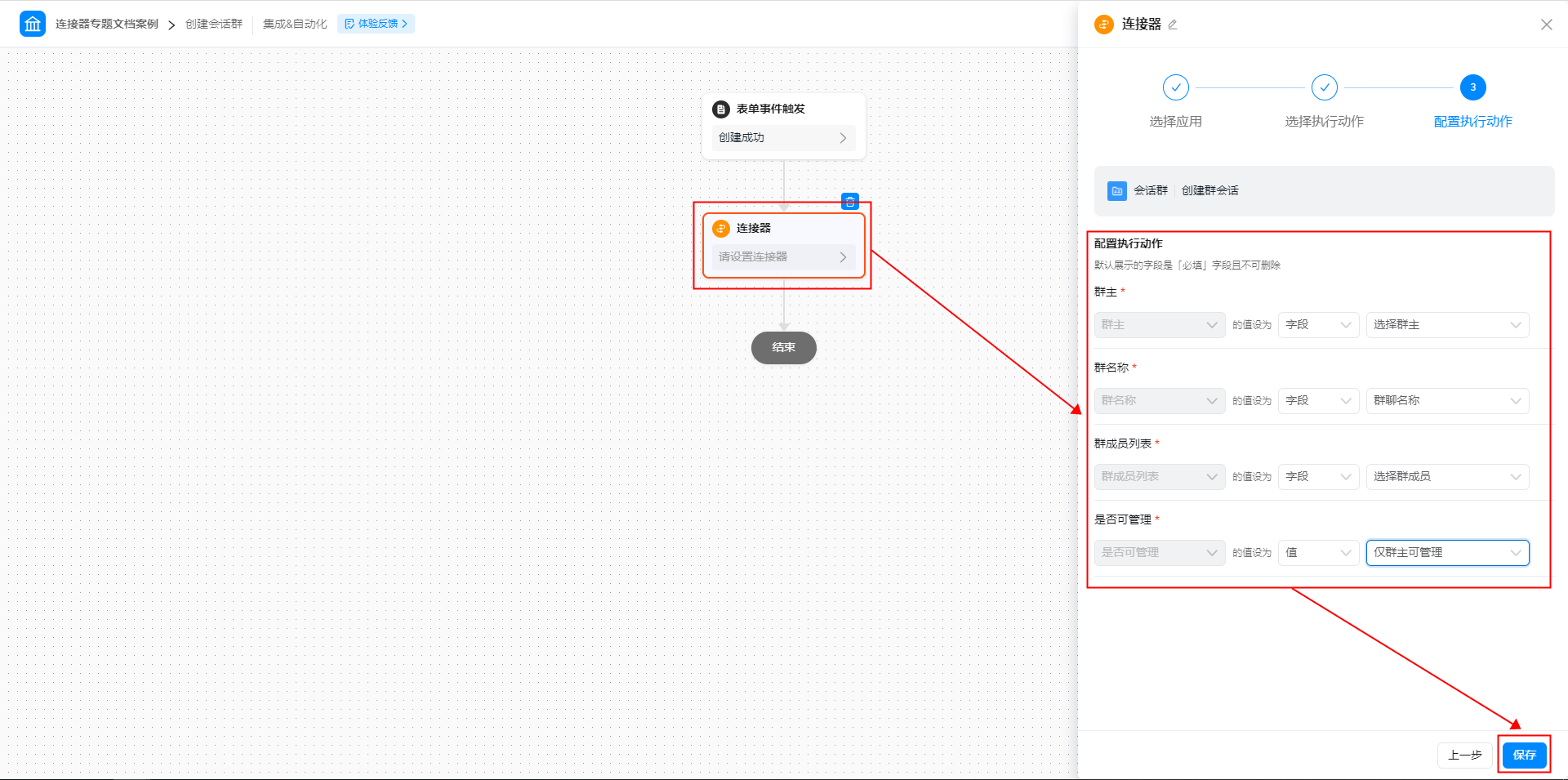
Task: Click the 连接器专题文档案例 breadcrumb
Action: 107,24
